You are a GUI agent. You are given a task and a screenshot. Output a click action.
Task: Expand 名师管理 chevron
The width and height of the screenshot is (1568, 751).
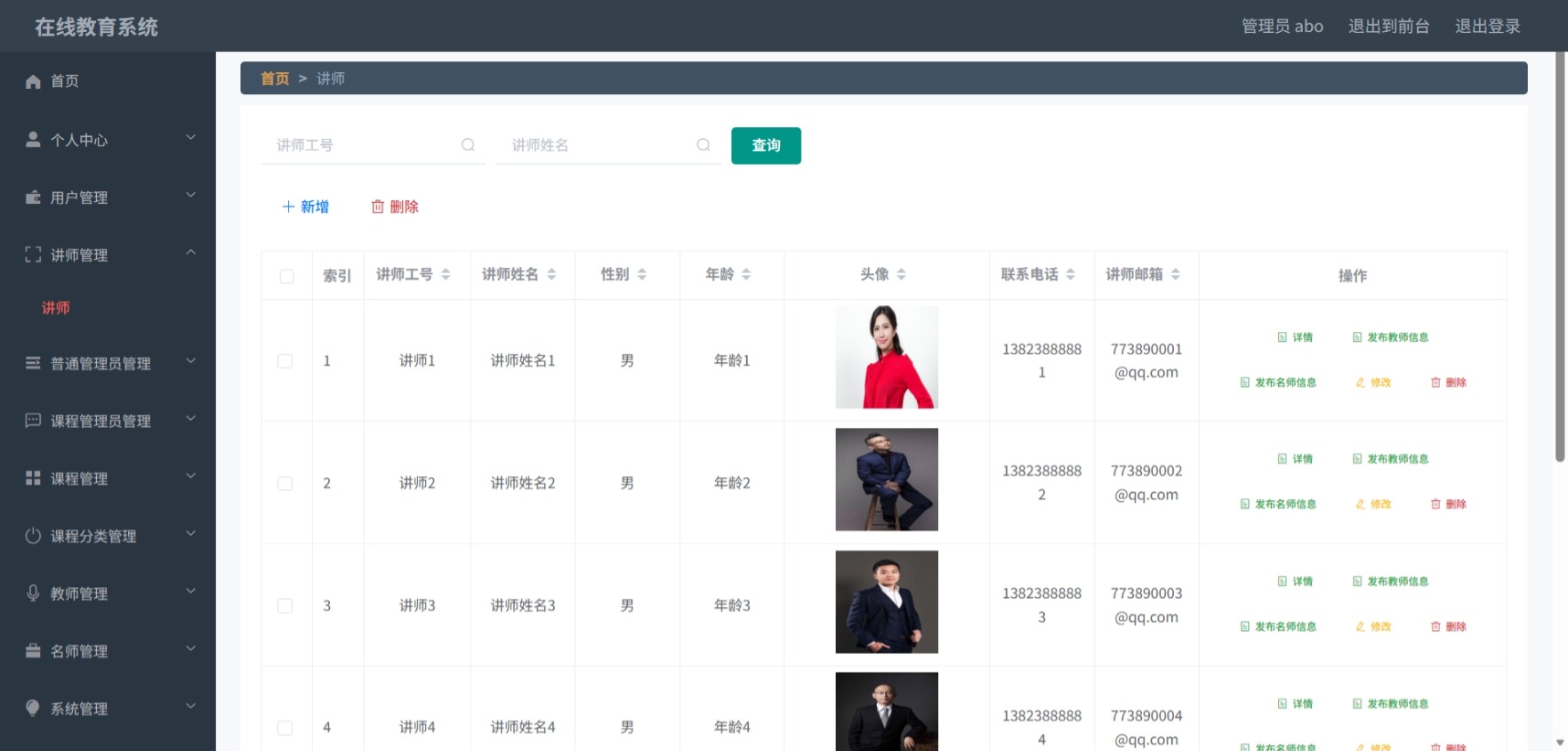[x=190, y=649]
